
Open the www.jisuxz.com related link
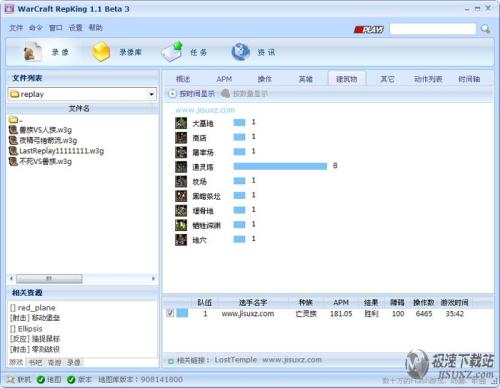click(x=292, y=360)
